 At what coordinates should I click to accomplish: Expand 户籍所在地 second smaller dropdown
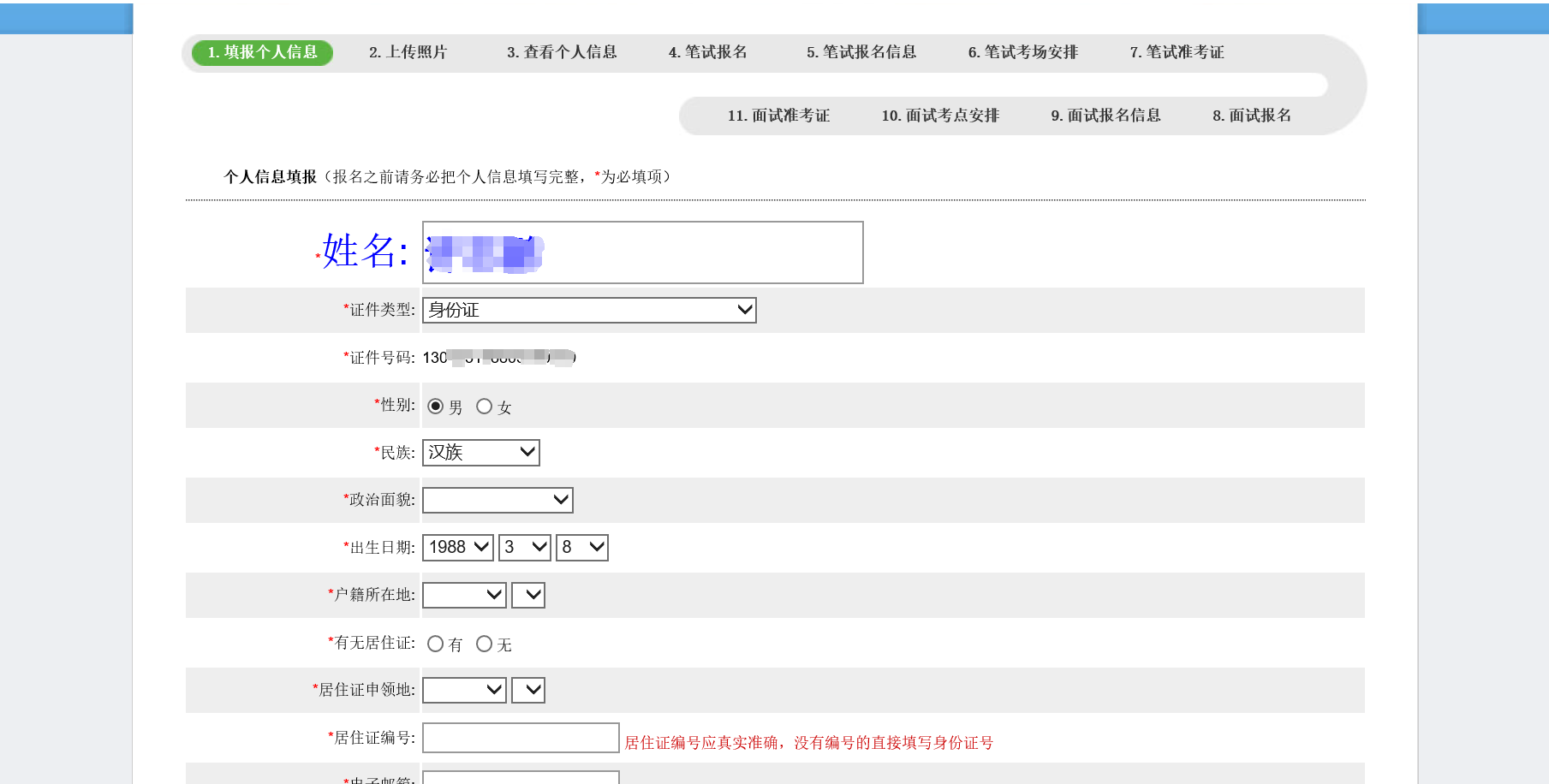coord(528,595)
